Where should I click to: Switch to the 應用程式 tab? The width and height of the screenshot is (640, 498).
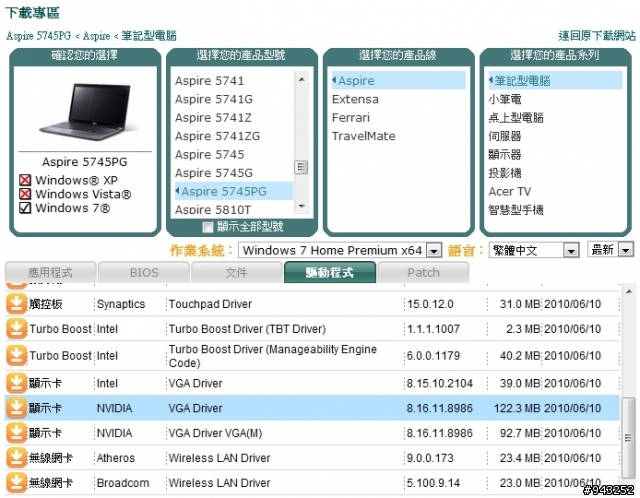[50, 273]
